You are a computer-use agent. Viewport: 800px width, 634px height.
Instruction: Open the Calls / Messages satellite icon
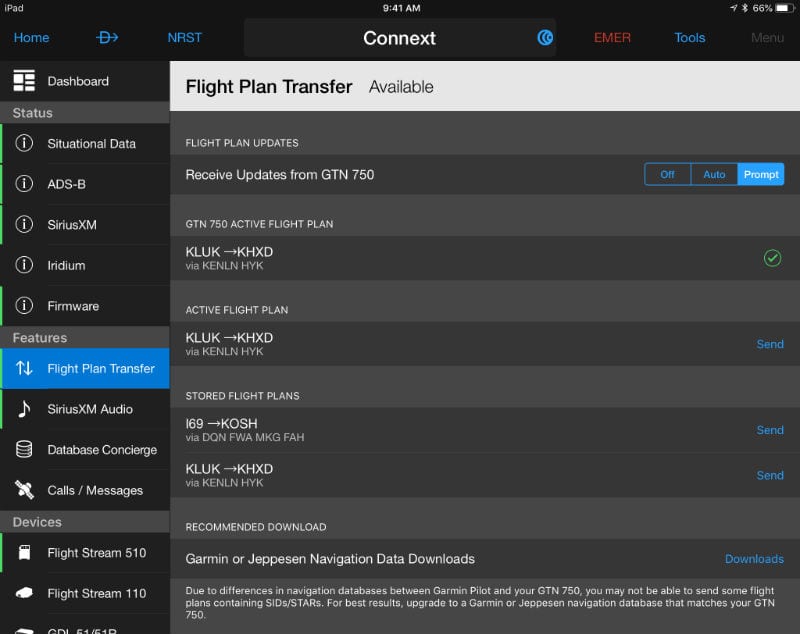(x=24, y=490)
